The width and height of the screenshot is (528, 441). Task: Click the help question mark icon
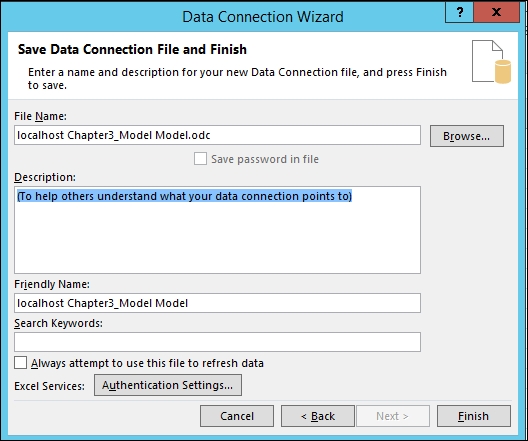point(459,12)
